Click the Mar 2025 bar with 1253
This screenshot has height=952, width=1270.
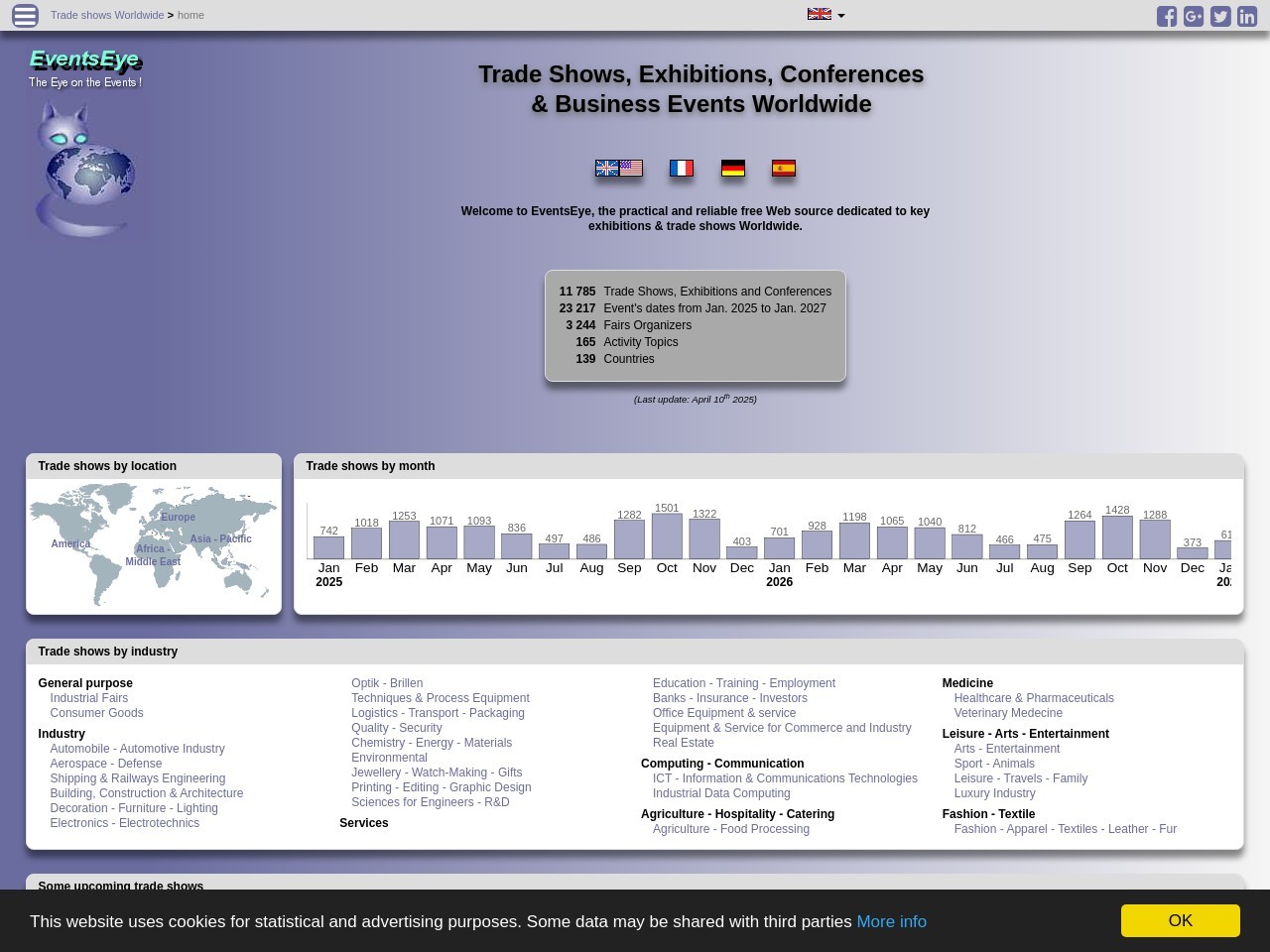click(x=404, y=540)
